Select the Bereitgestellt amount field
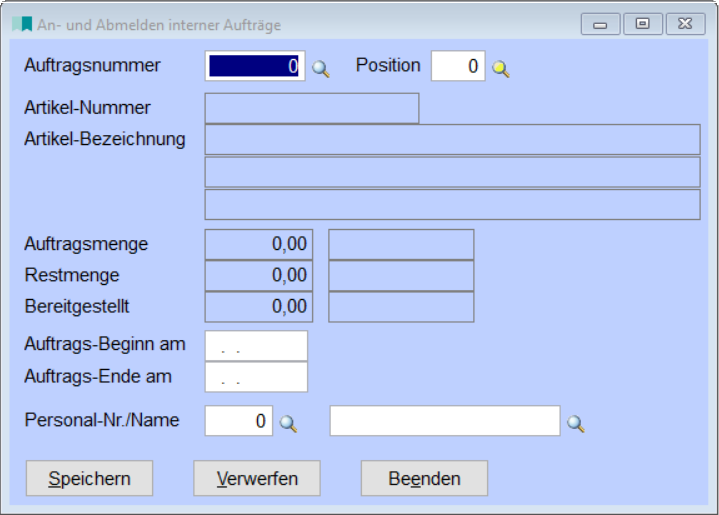The width and height of the screenshot is (719, 515). click(259, 307)
